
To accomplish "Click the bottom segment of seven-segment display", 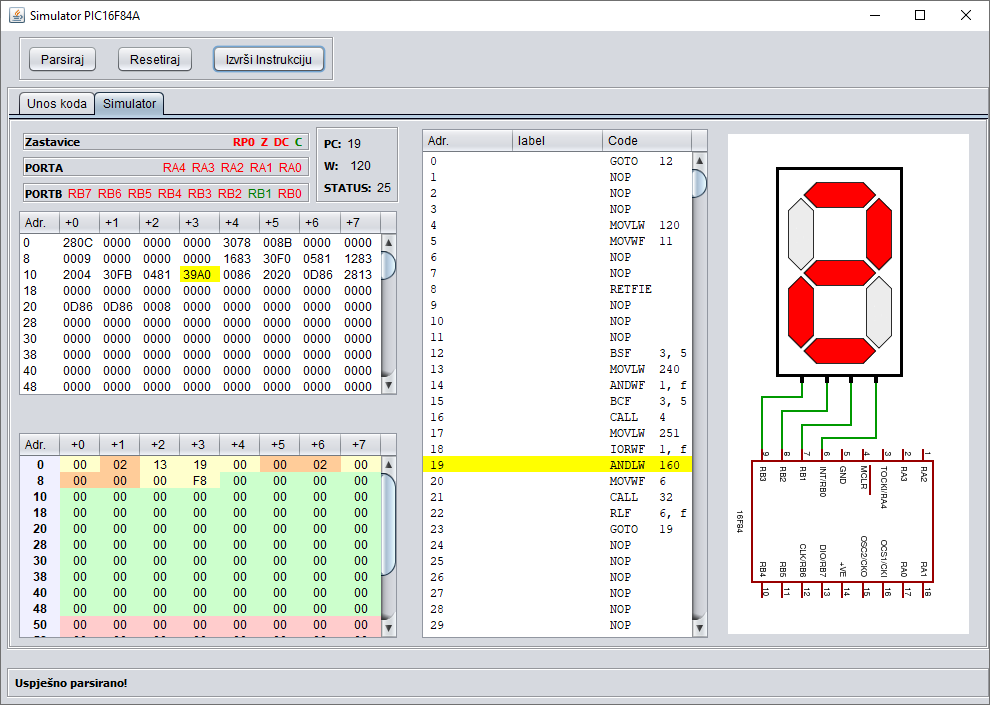I will [839, 351].
